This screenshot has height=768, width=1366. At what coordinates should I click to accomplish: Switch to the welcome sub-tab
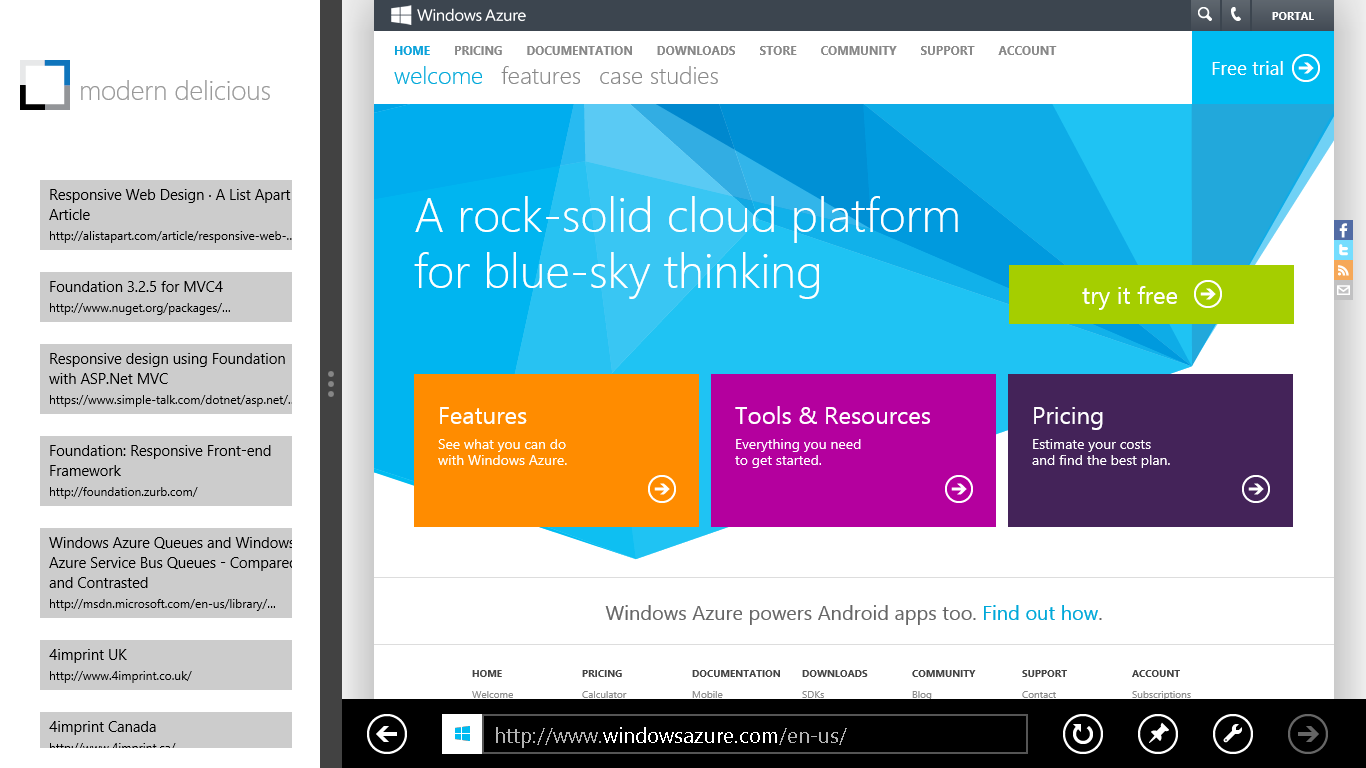click(x=438, y=77)
